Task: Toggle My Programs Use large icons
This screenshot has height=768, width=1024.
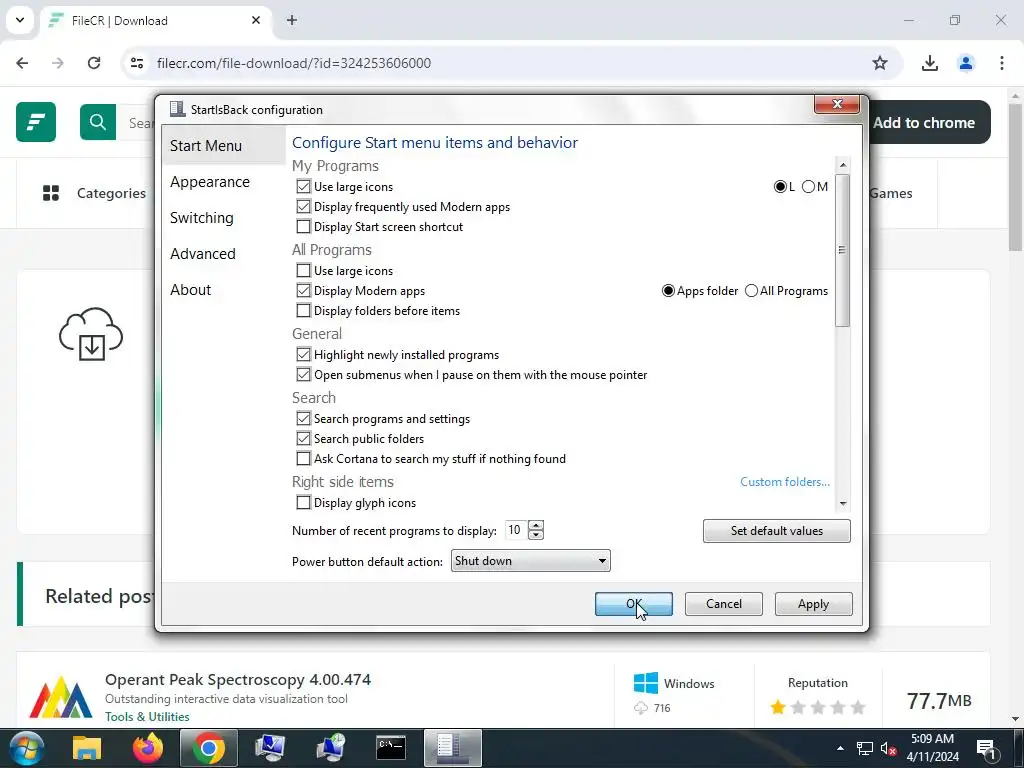Action: coord(303,187)
